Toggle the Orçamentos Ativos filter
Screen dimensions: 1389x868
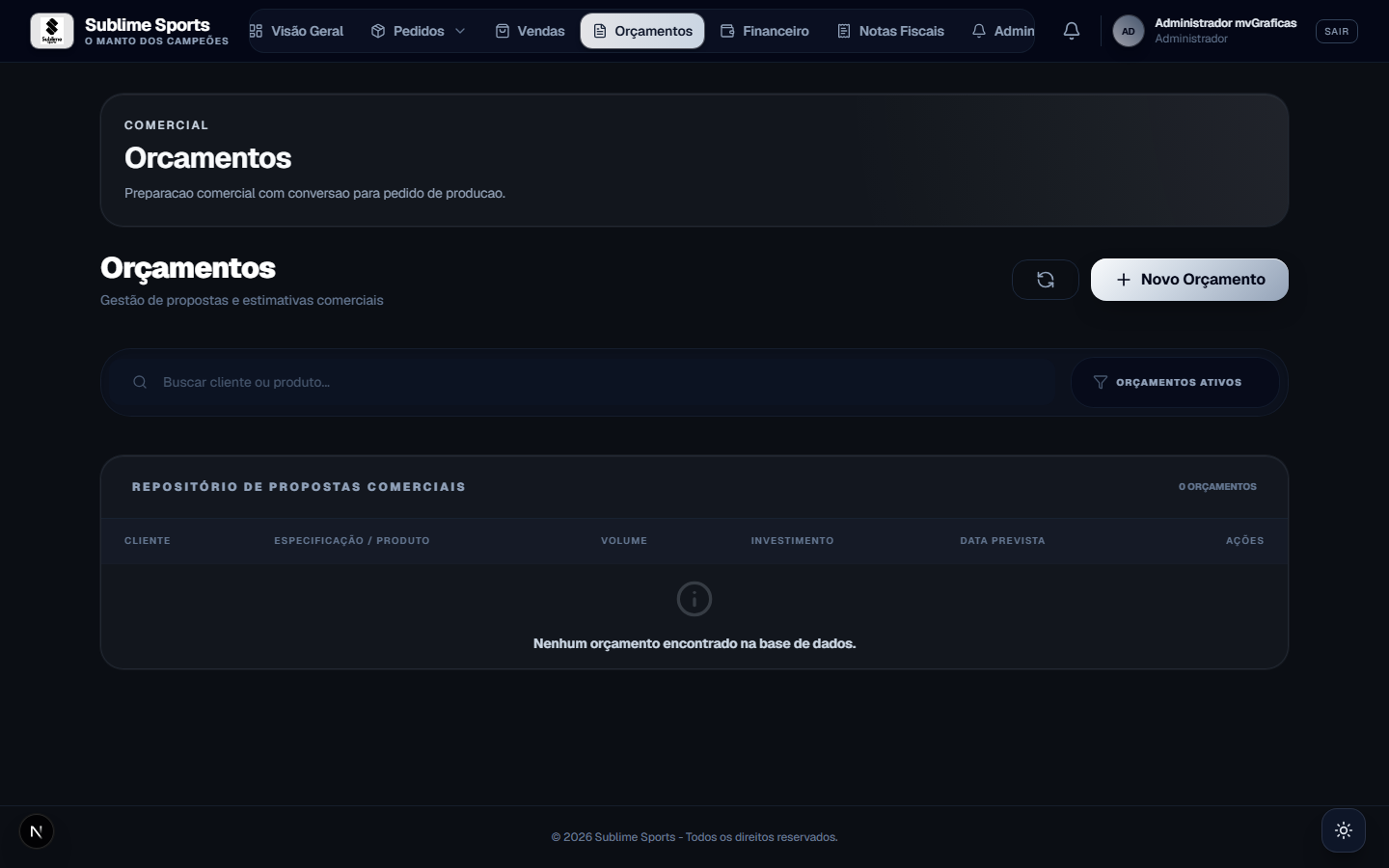[x=1175, y=382]
